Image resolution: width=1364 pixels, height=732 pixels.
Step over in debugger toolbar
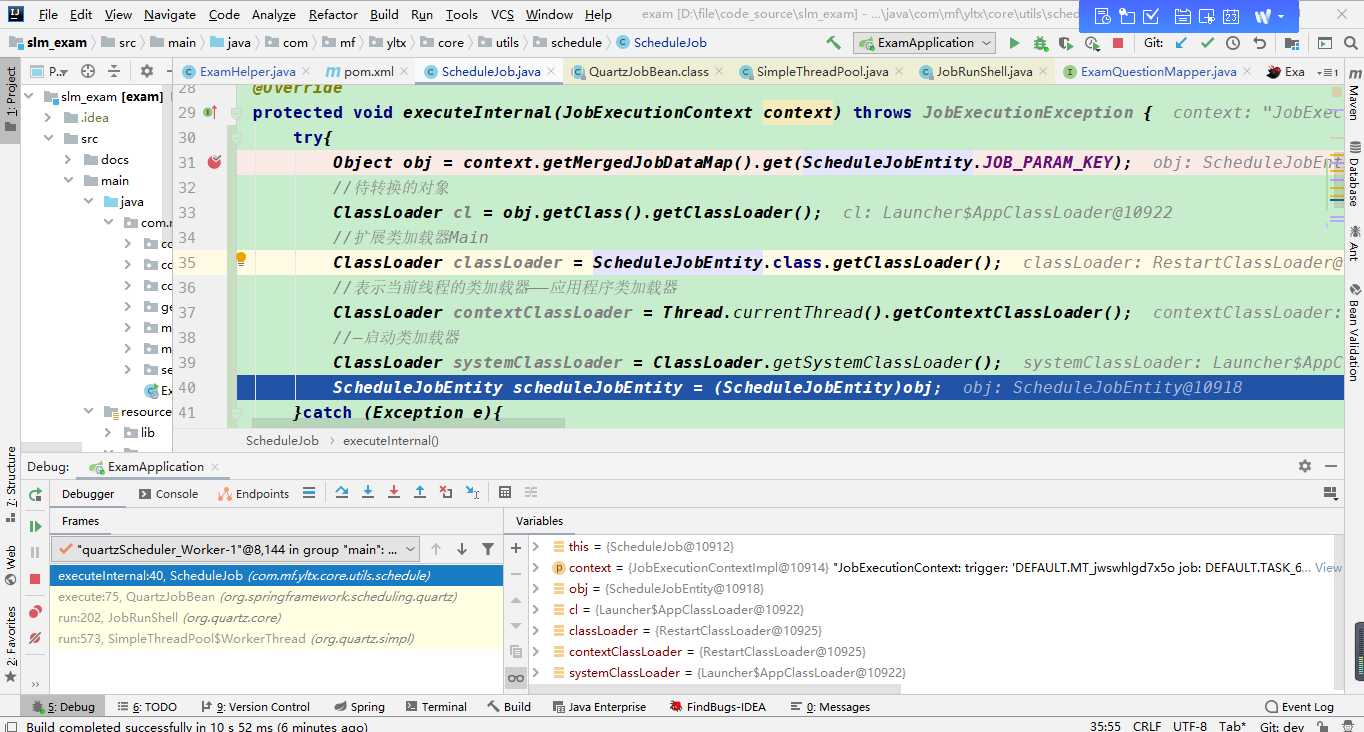(342, 492)
